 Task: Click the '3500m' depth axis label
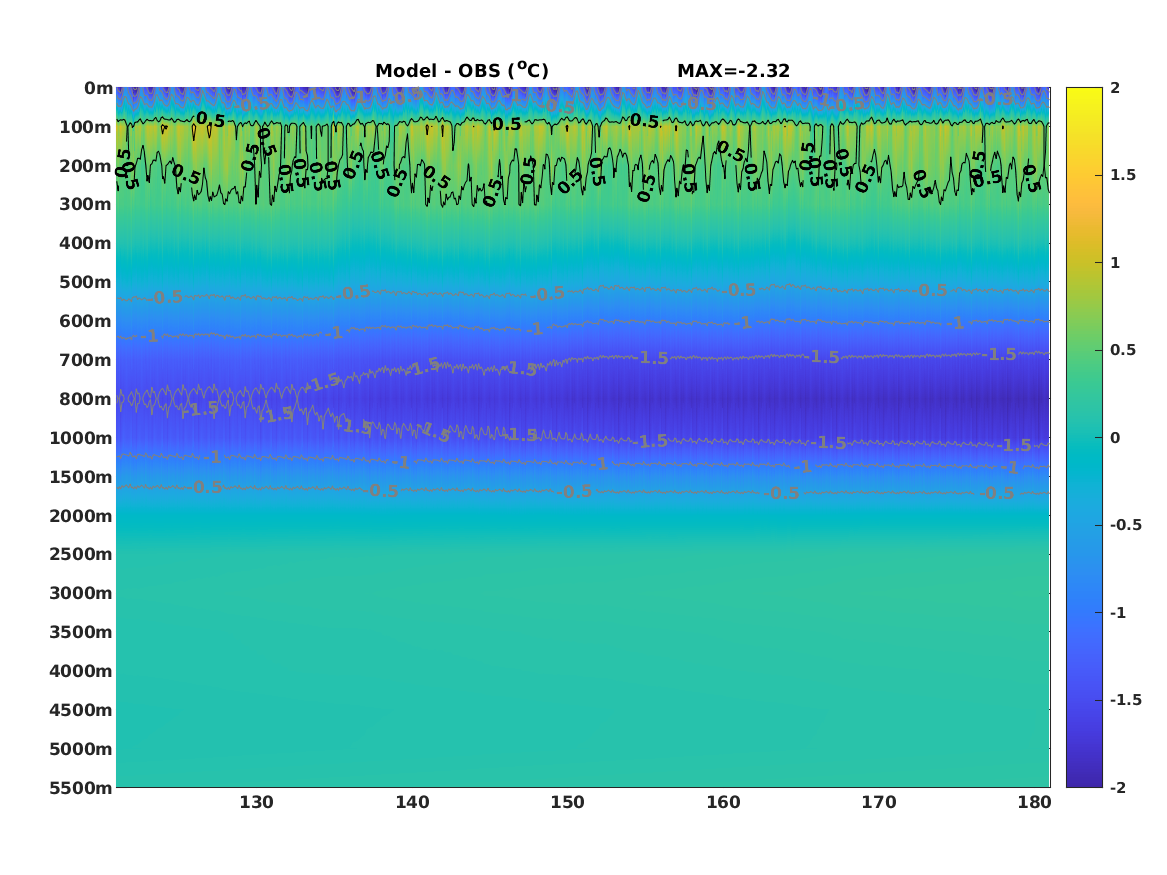(81, 632)
